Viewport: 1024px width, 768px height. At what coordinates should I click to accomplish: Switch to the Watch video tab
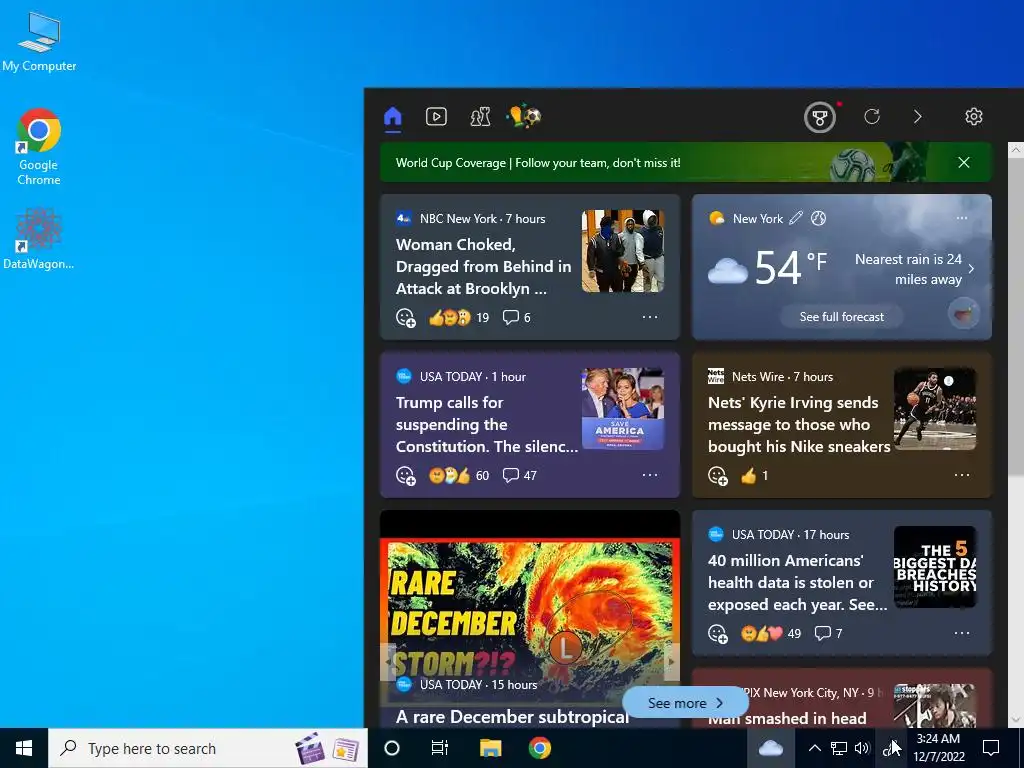point(436,117)
